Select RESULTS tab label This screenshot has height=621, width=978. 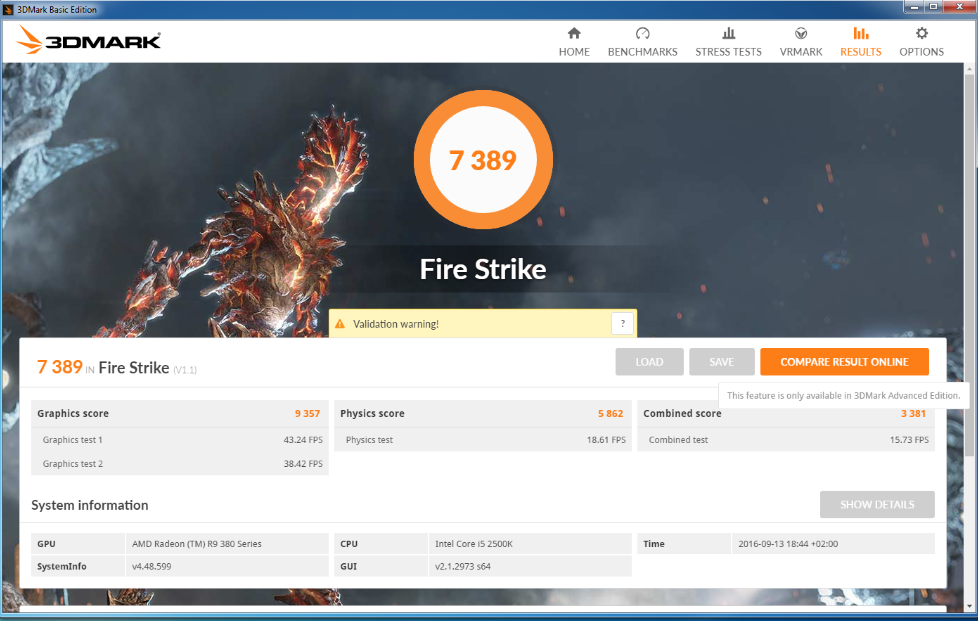click(x=861, y=52)
